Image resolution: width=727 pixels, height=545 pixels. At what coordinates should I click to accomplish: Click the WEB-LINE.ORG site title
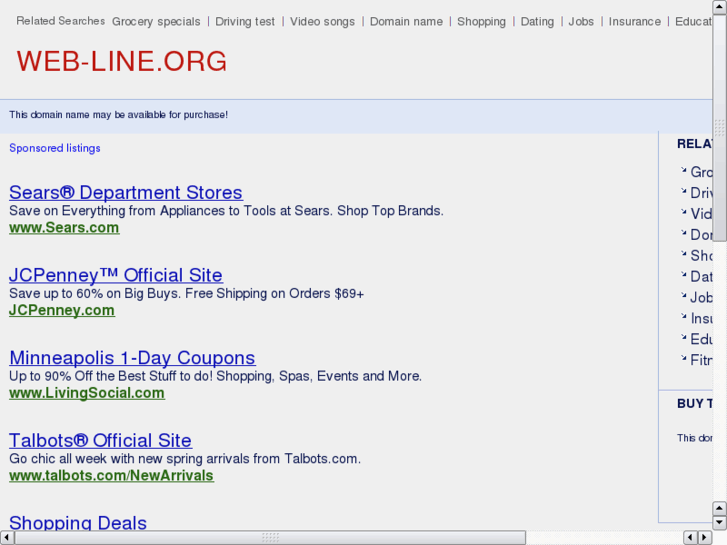[x=121, y=61]
